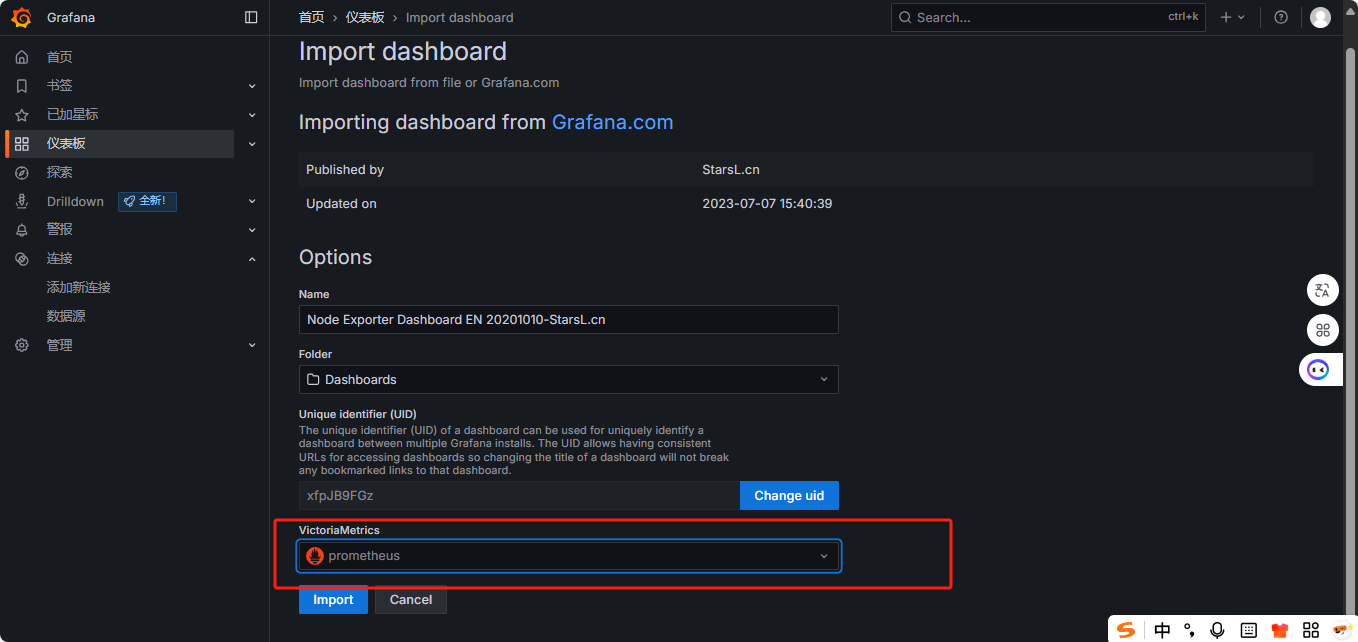Viewport: 1358px width, 642px height.
Task: Click the connections icon beside 连接
Action: 22,258
